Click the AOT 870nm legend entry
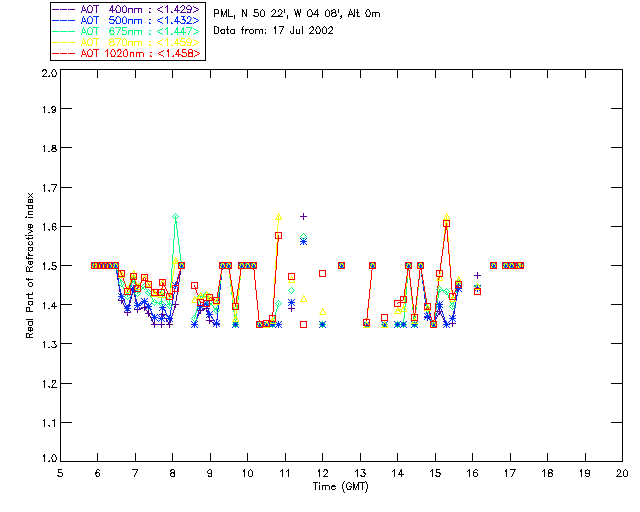This screenshot has height=512, width=640. 127,42
